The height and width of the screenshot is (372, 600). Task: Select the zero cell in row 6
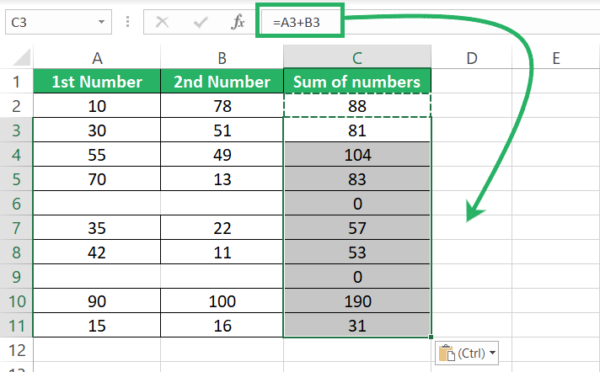[x=357, y=204]
